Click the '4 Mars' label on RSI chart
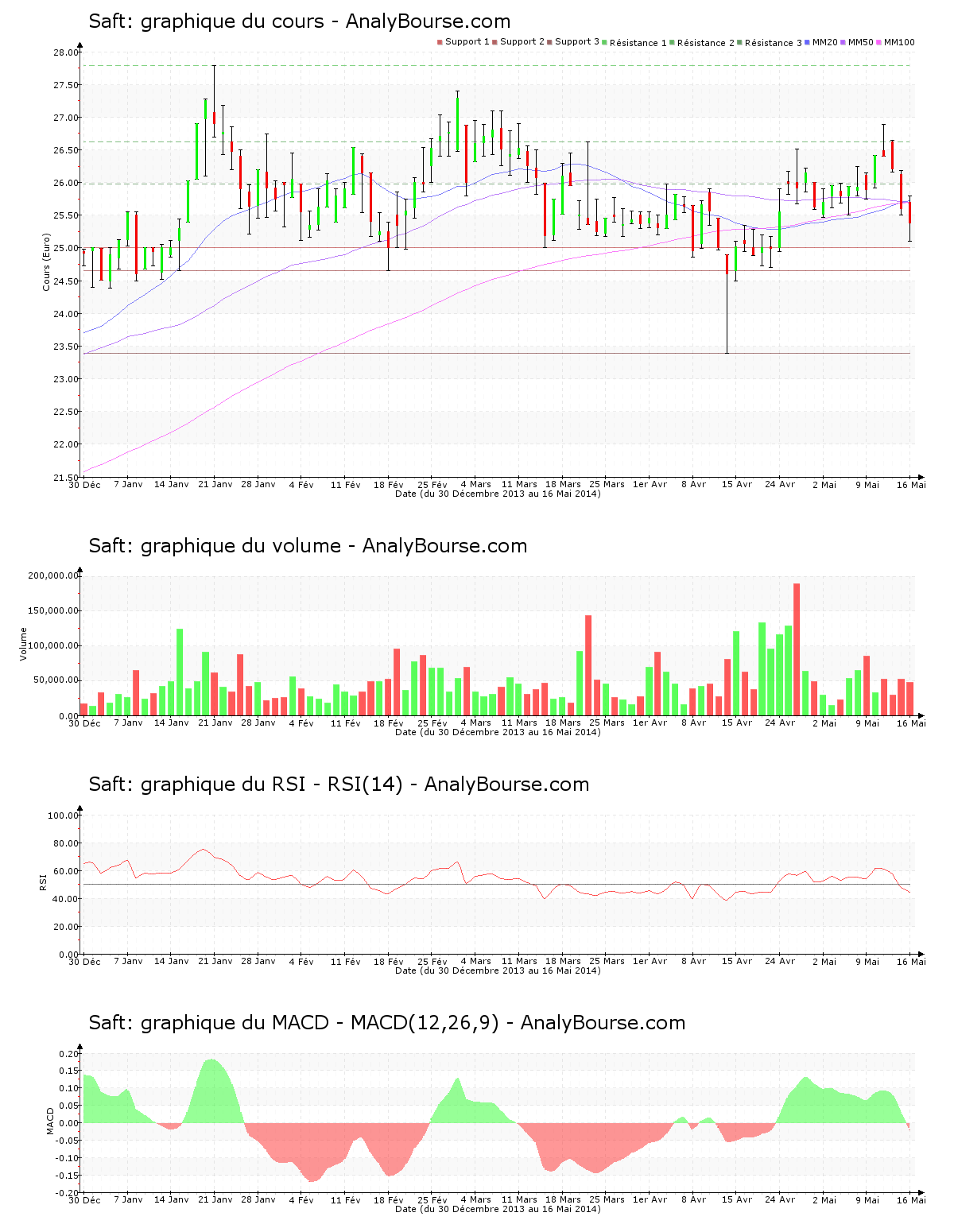Viewport: 954px width, 1232px height. click(x=476, y=961)
